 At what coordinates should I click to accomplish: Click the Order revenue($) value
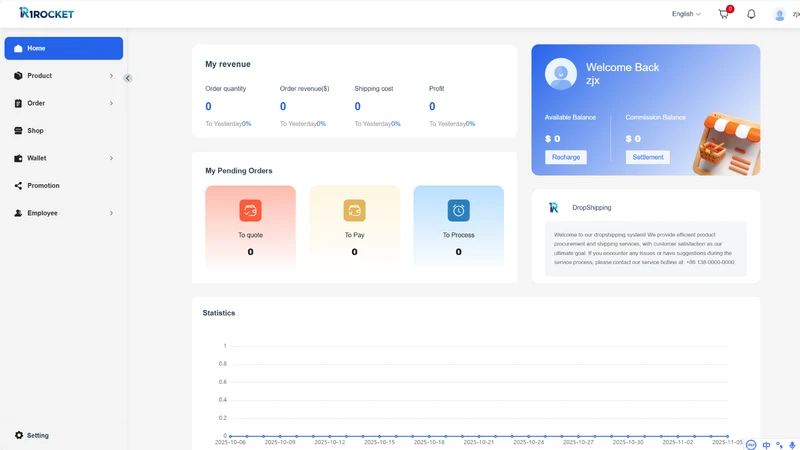click(283, 107)
